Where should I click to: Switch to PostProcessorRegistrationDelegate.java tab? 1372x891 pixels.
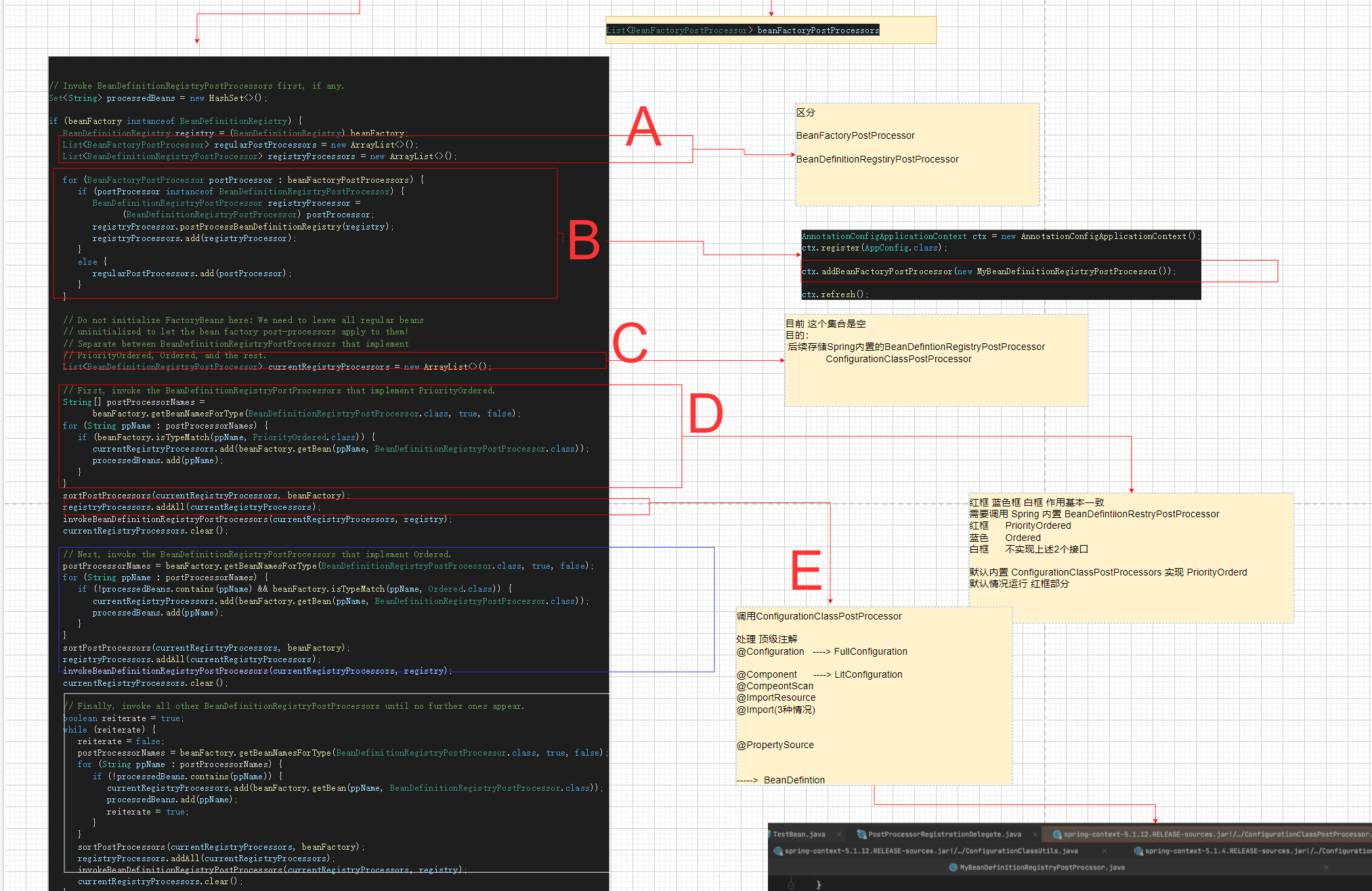click(944, 834)
